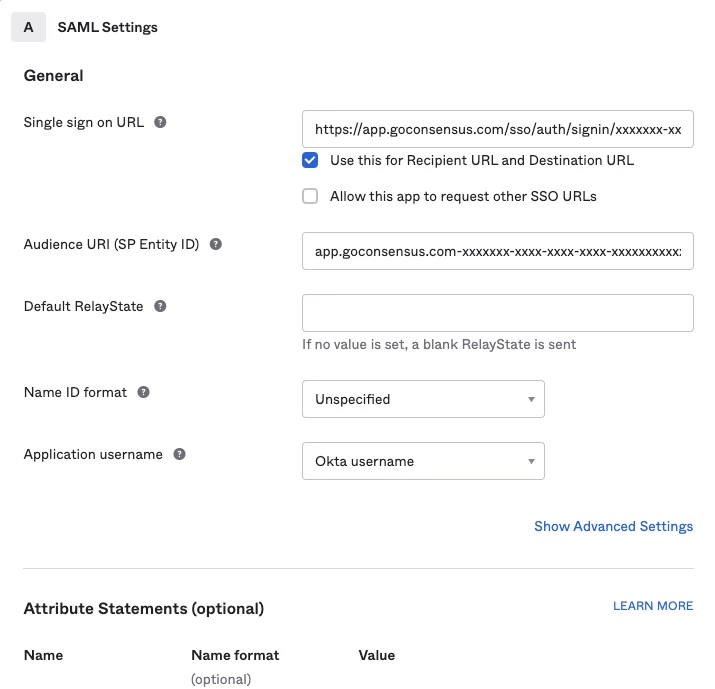
Task: Click the Attribute Statements (optional) heading
Action: [143, 608]
